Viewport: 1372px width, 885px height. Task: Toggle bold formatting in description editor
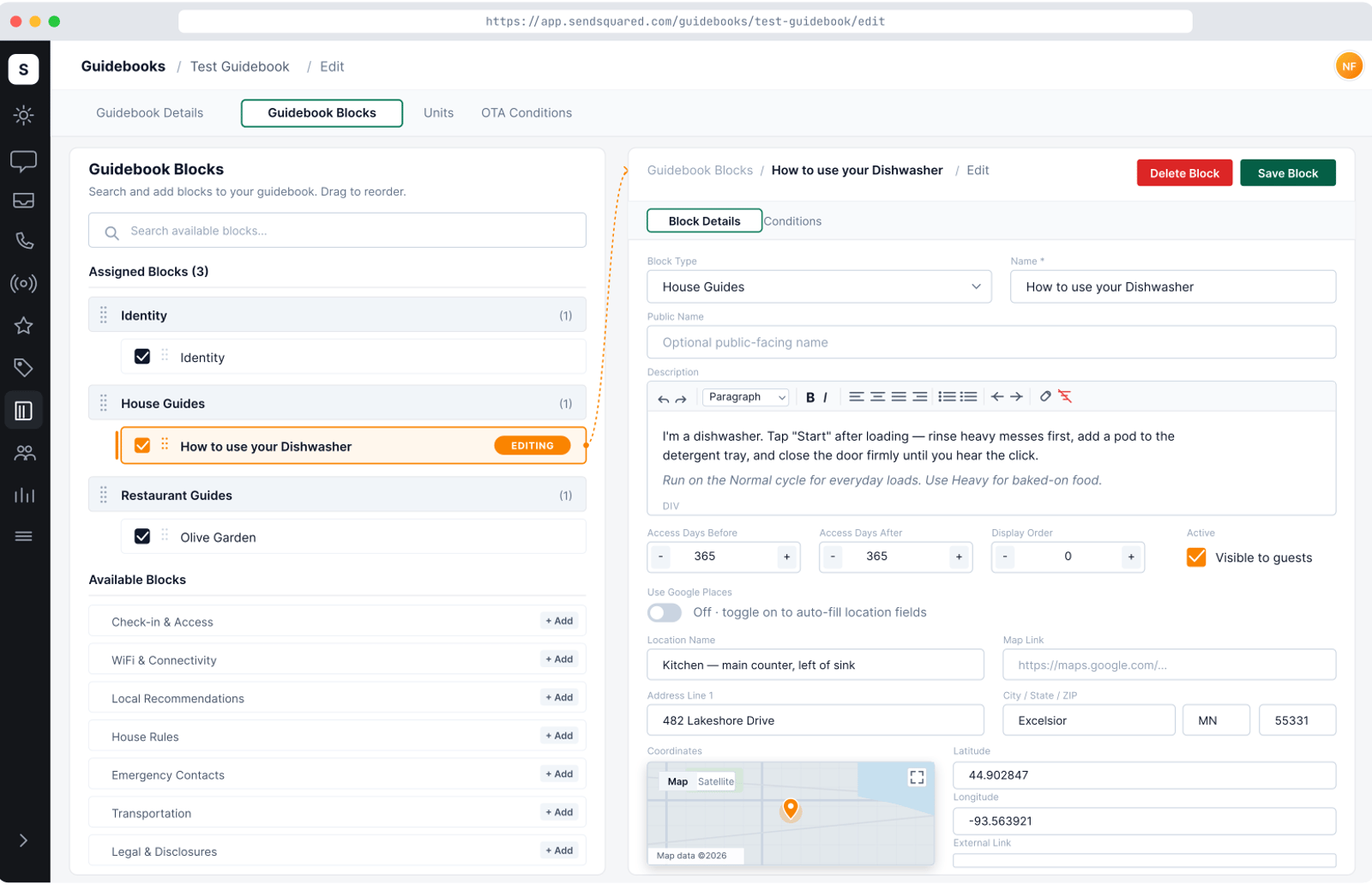(810, 397)
